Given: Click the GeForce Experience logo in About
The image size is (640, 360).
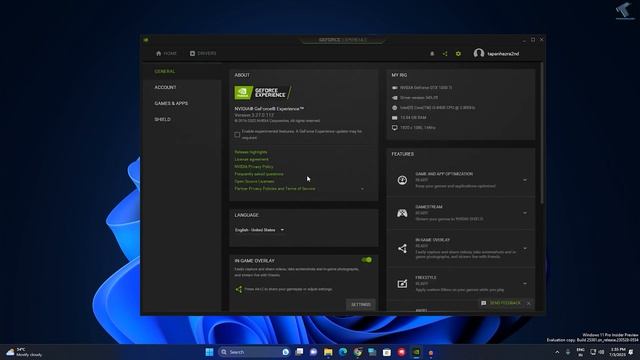Looking at the screenshot, I should 262,93.
